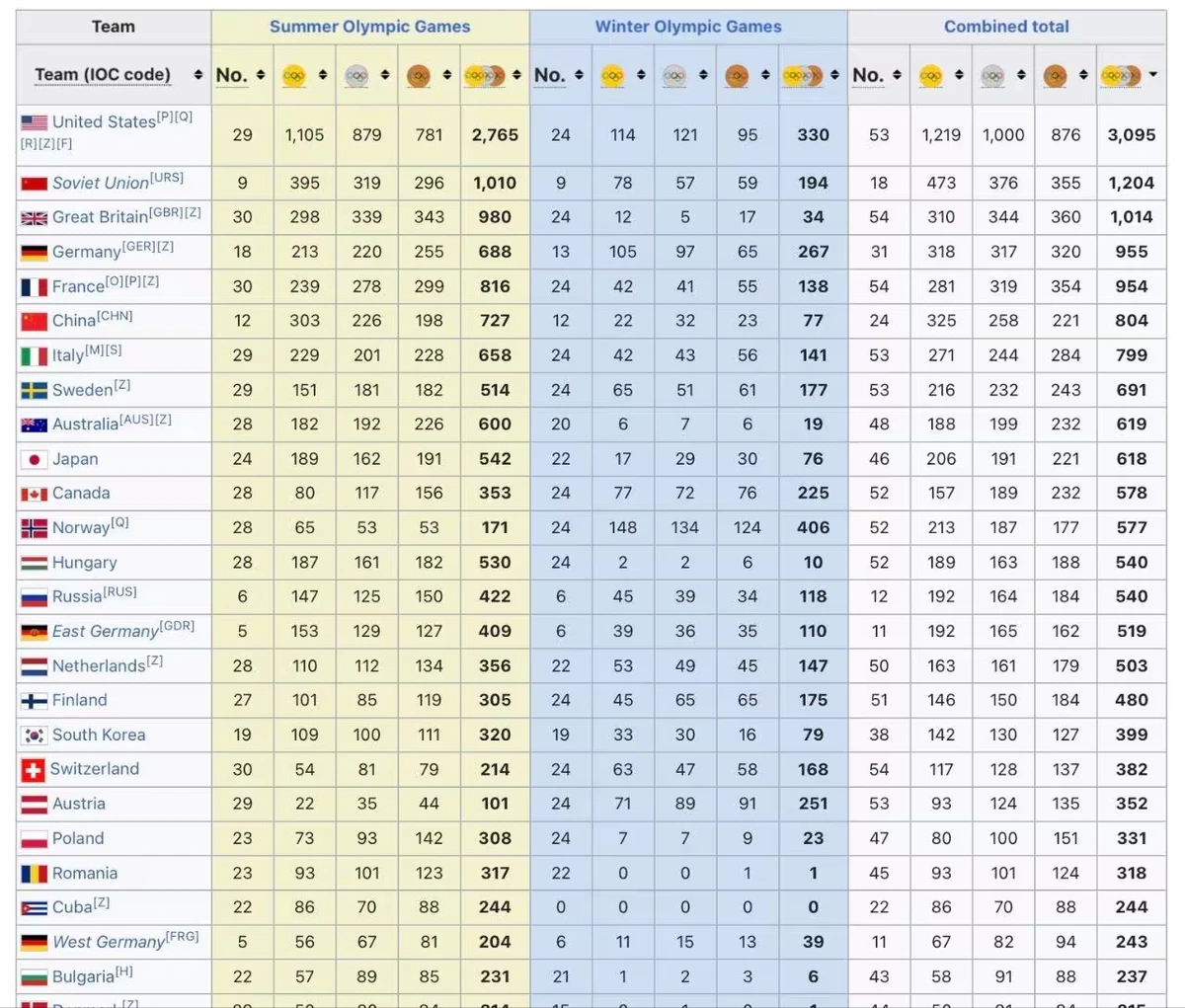This screenshot has width=1185, height=1008.
Task: Open the East Germany team link
Action: pos(105,631)
